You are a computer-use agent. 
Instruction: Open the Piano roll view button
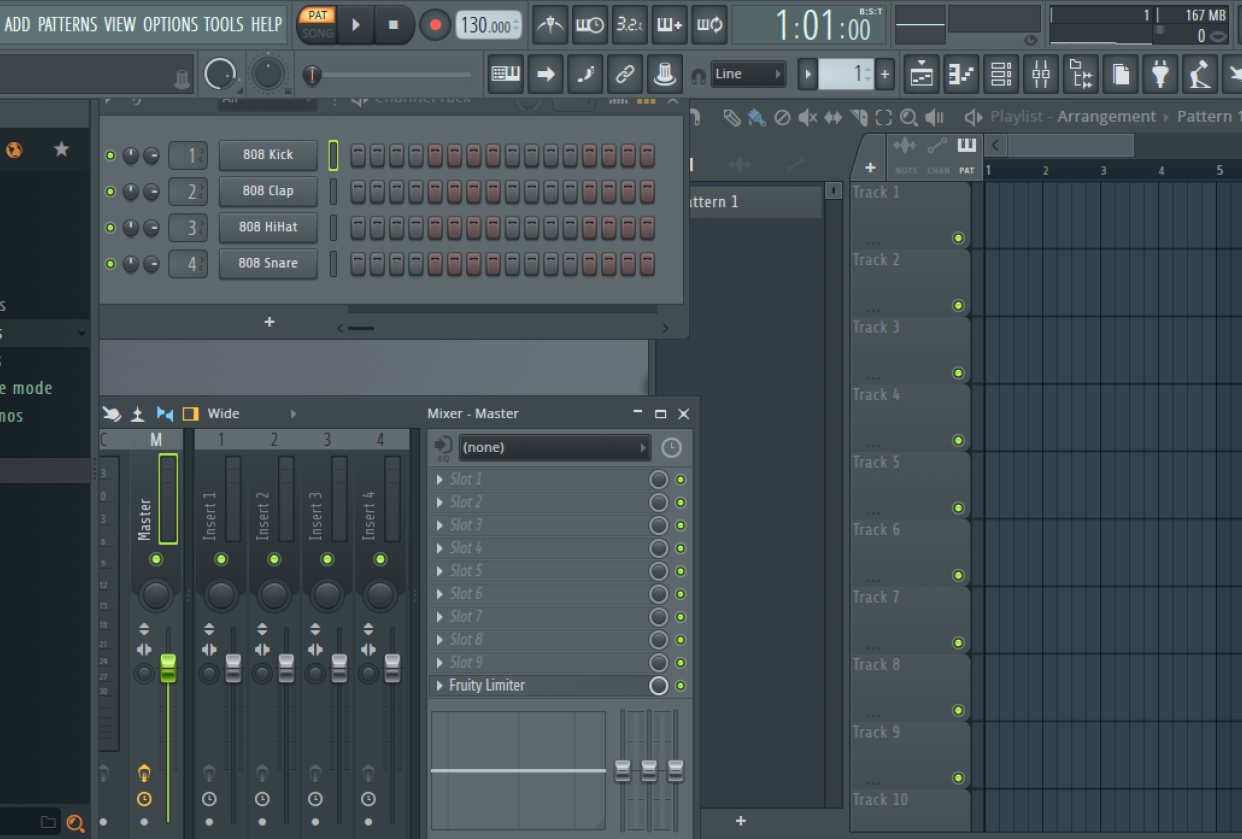961,74
